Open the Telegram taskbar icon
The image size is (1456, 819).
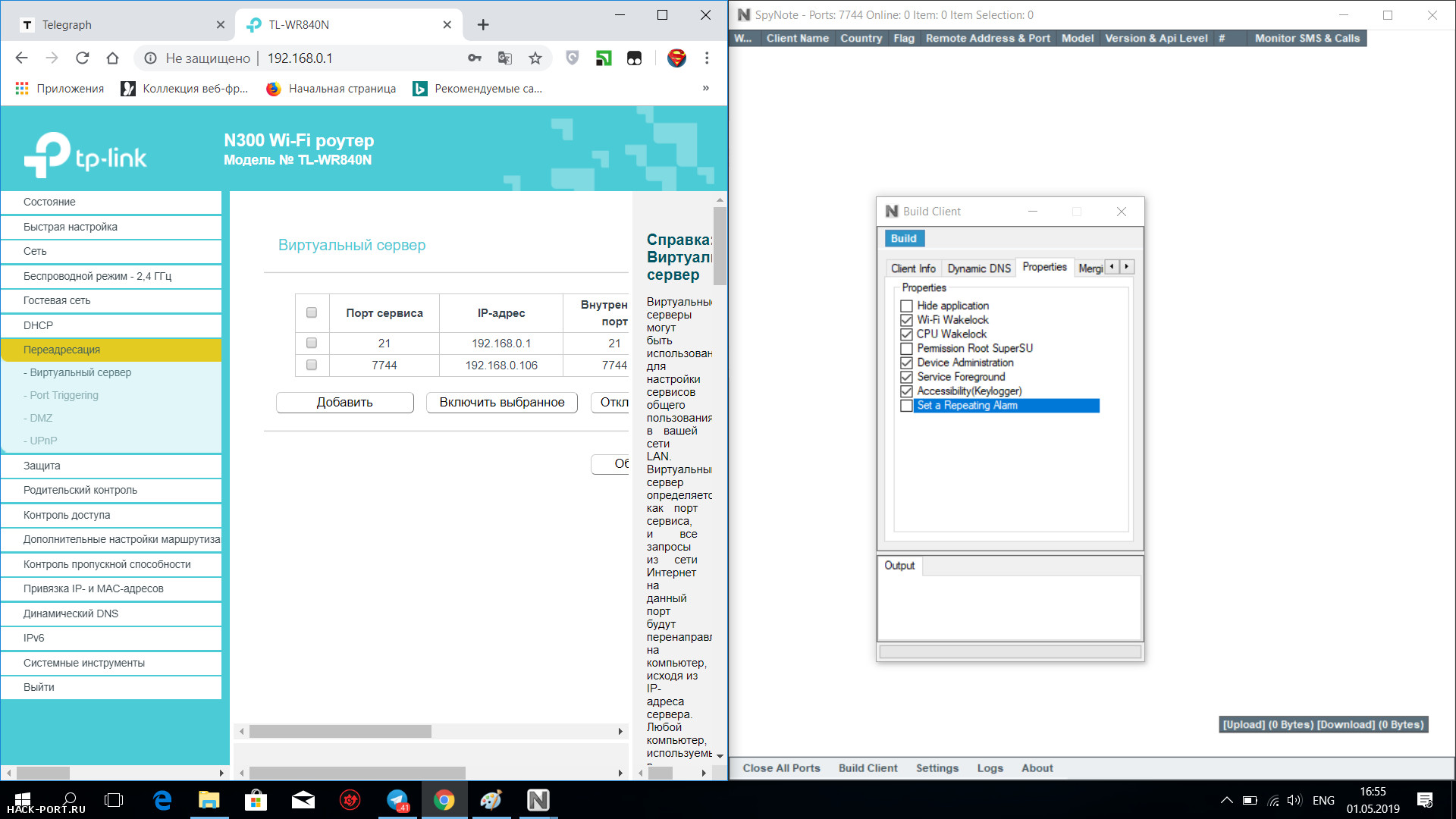point(397,800)
